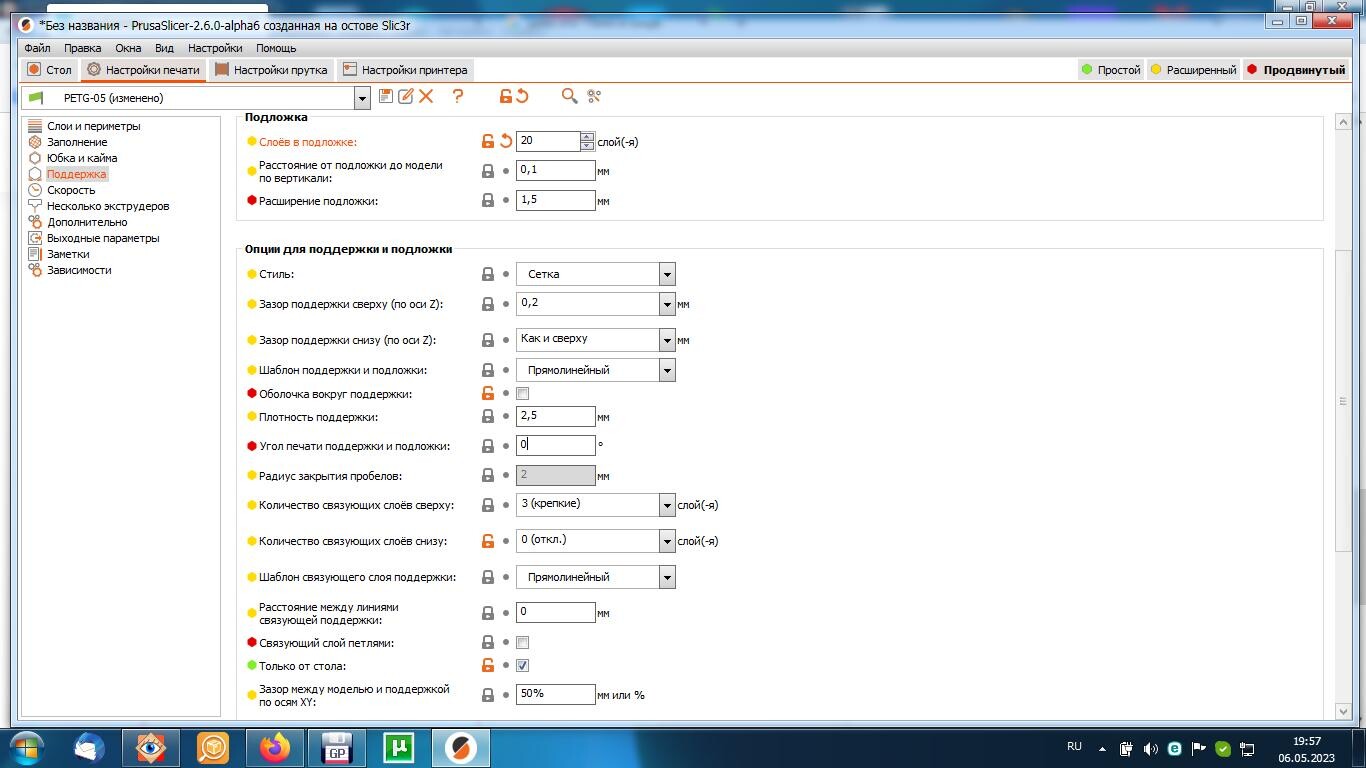The image size is (1366, 768).
Task: Toggle the Связующий слой петлями checkbox
Action: (522, 643)
